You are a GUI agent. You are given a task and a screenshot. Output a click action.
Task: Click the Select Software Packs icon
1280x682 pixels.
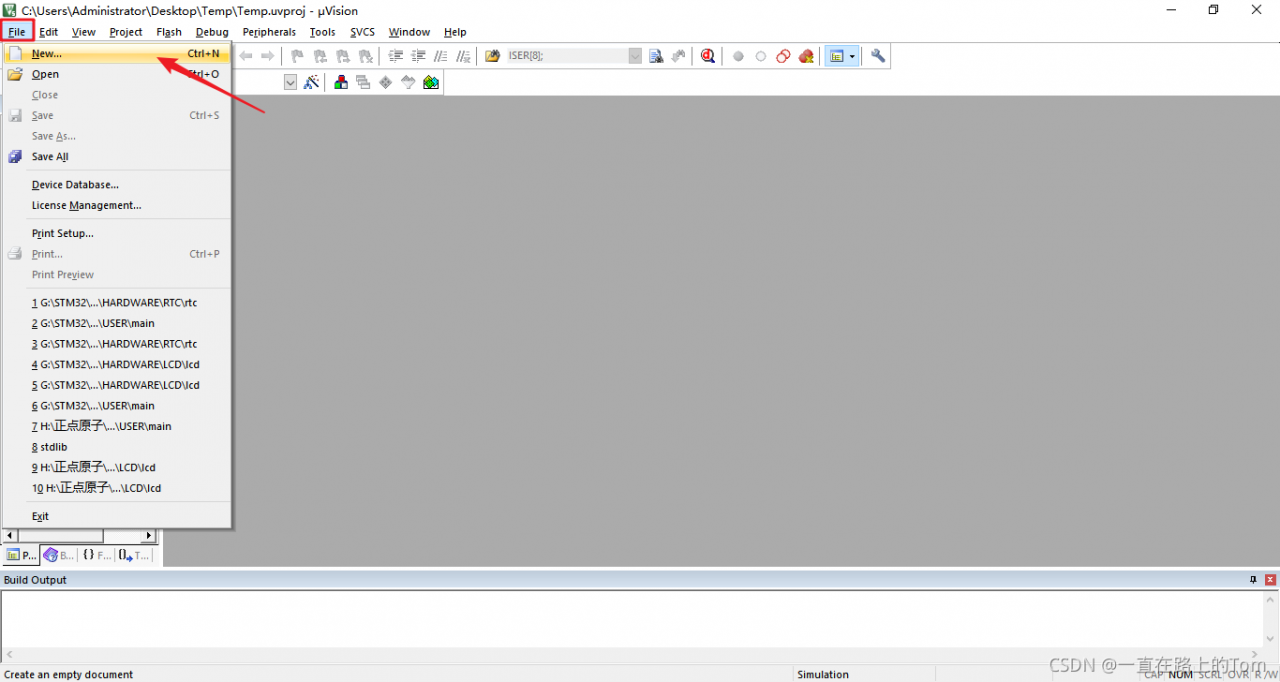click(408, 82)
